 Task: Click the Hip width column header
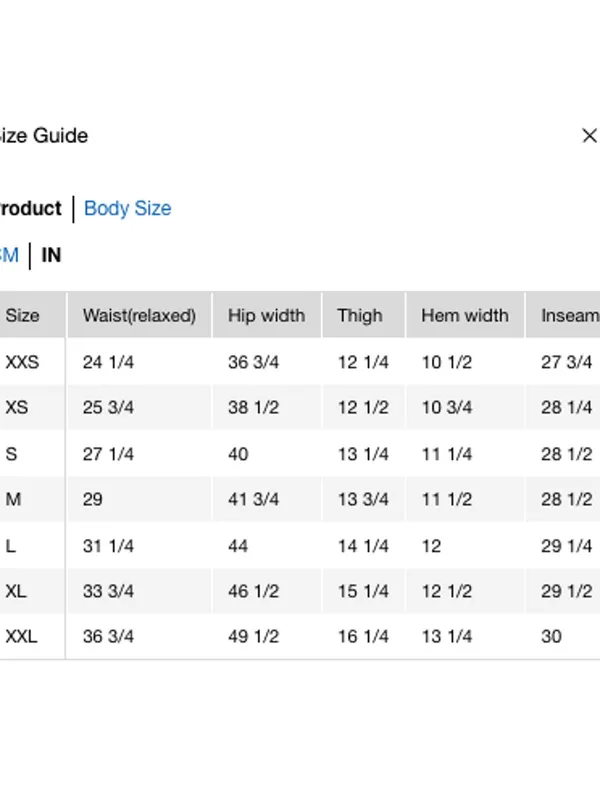[267, 315]
